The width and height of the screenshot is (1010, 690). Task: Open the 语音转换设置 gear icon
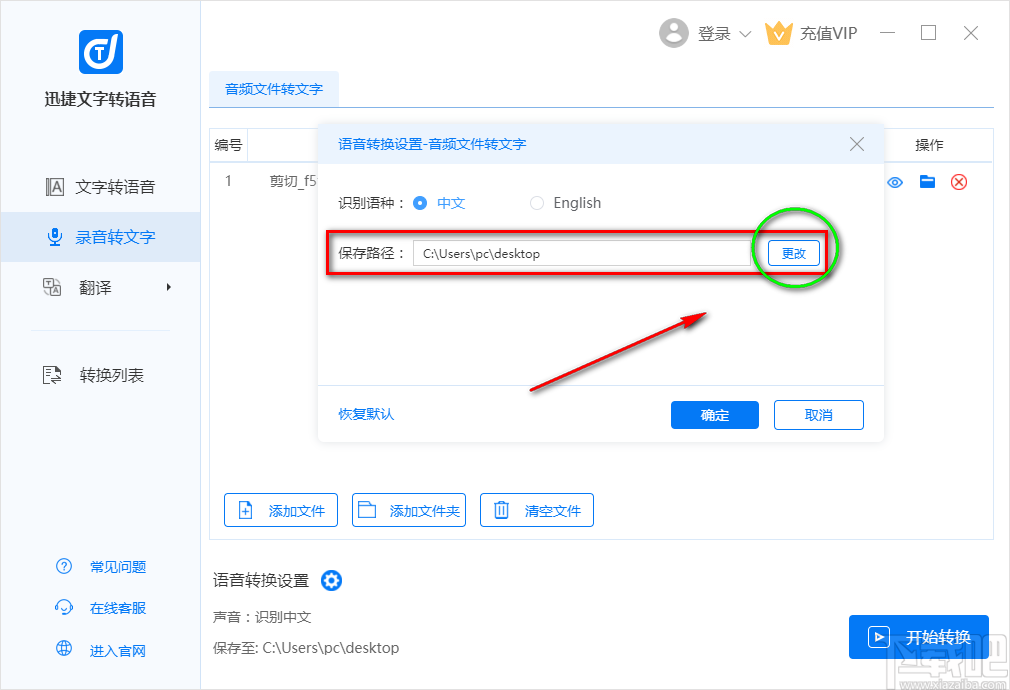coord(331,580)
